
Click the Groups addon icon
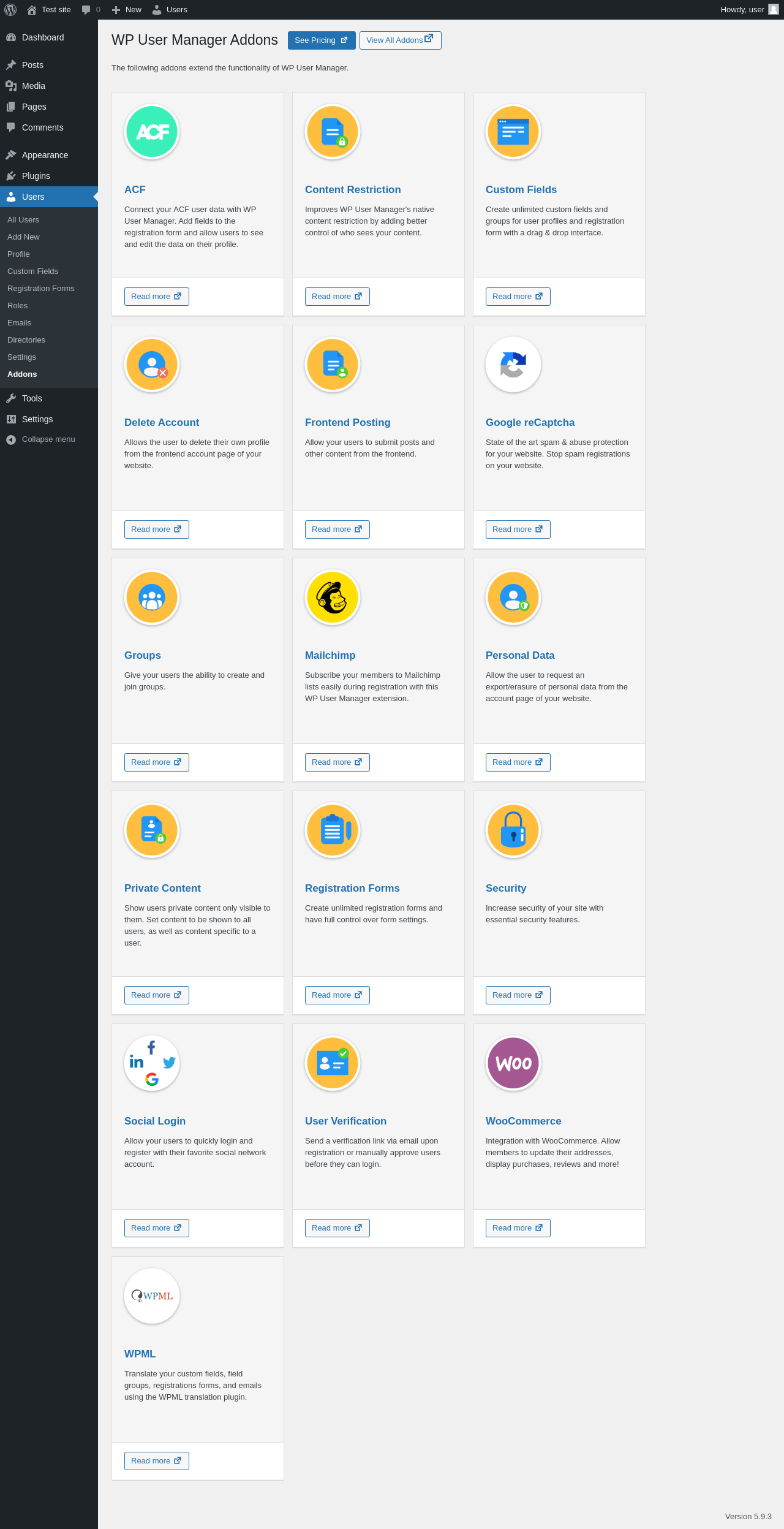click(152, 598)
